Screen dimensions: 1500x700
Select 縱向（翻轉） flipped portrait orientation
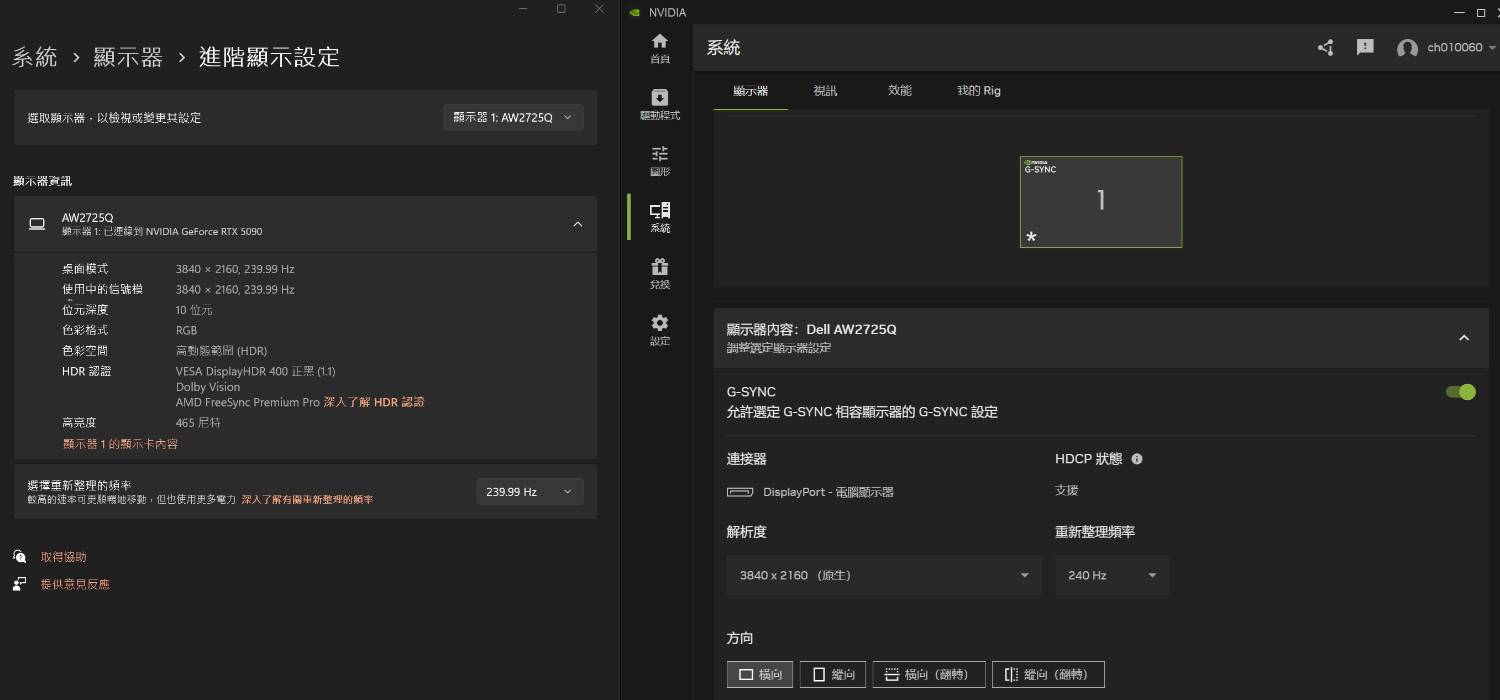click(1048, 675)
